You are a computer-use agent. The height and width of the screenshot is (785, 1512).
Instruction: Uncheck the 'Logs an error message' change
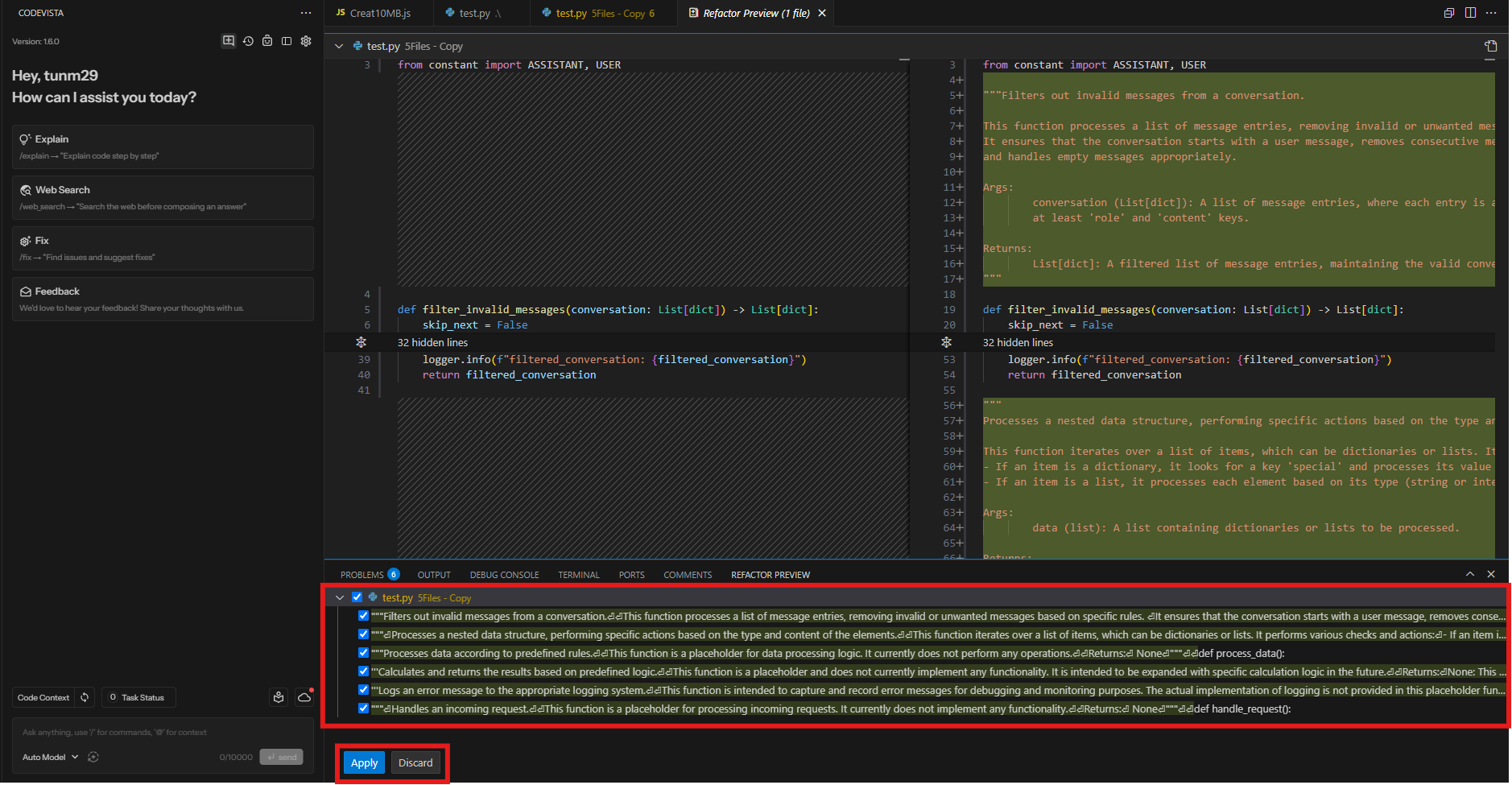point(363,690)
